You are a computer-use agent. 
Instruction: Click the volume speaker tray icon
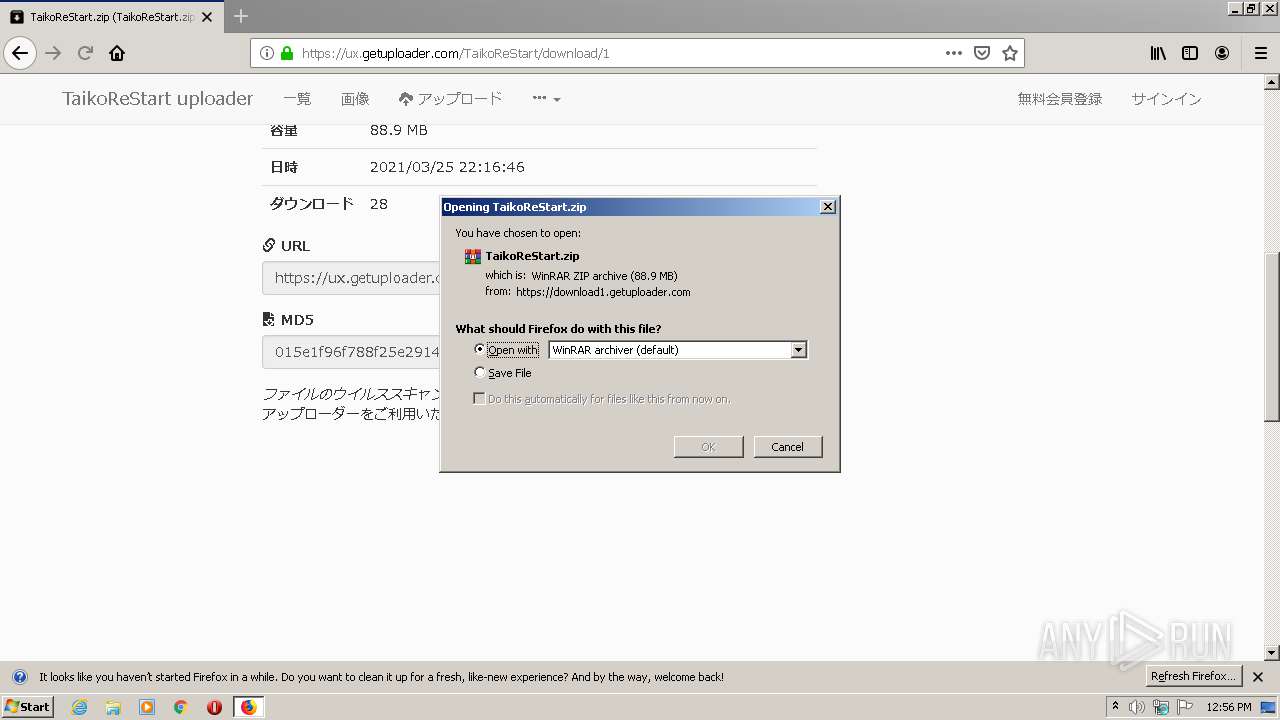(1137, 707)
